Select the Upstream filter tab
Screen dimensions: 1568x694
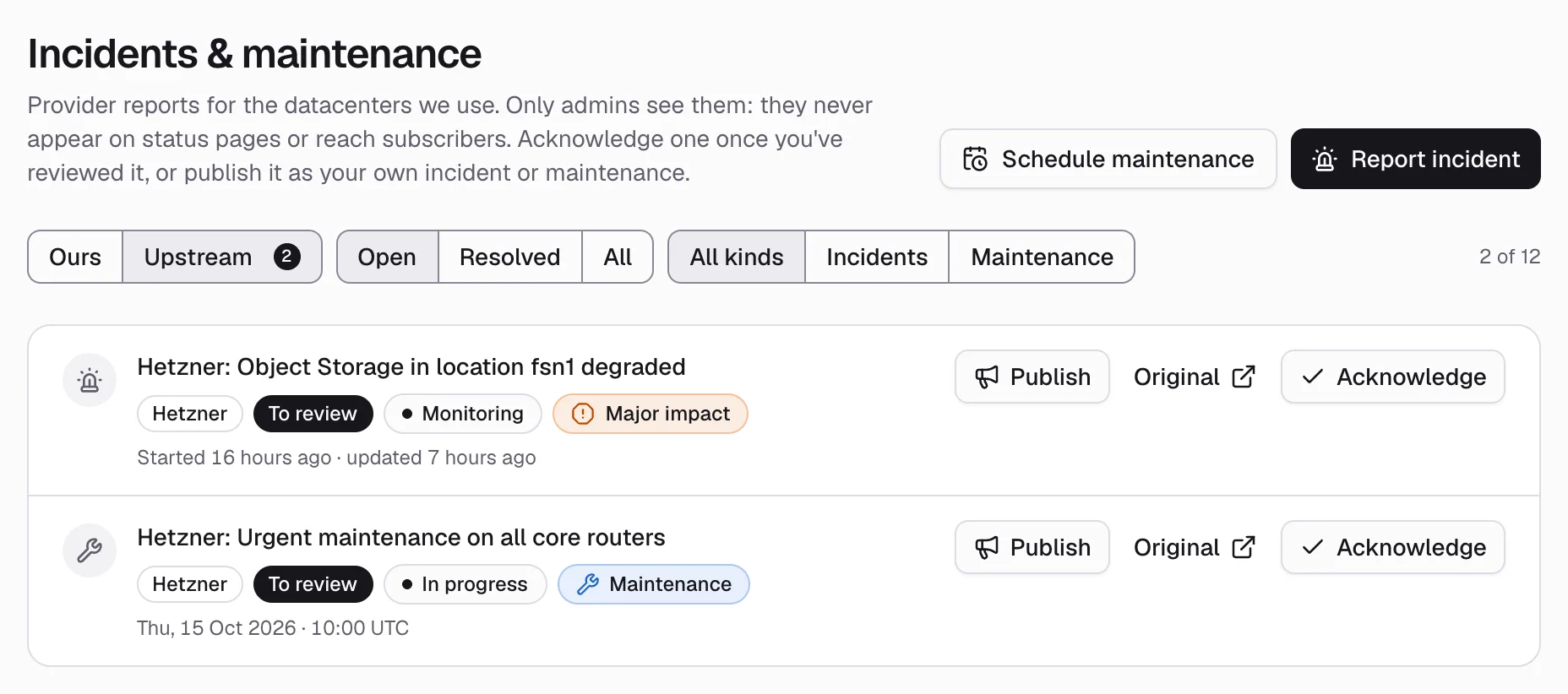(x=222, y=257)
